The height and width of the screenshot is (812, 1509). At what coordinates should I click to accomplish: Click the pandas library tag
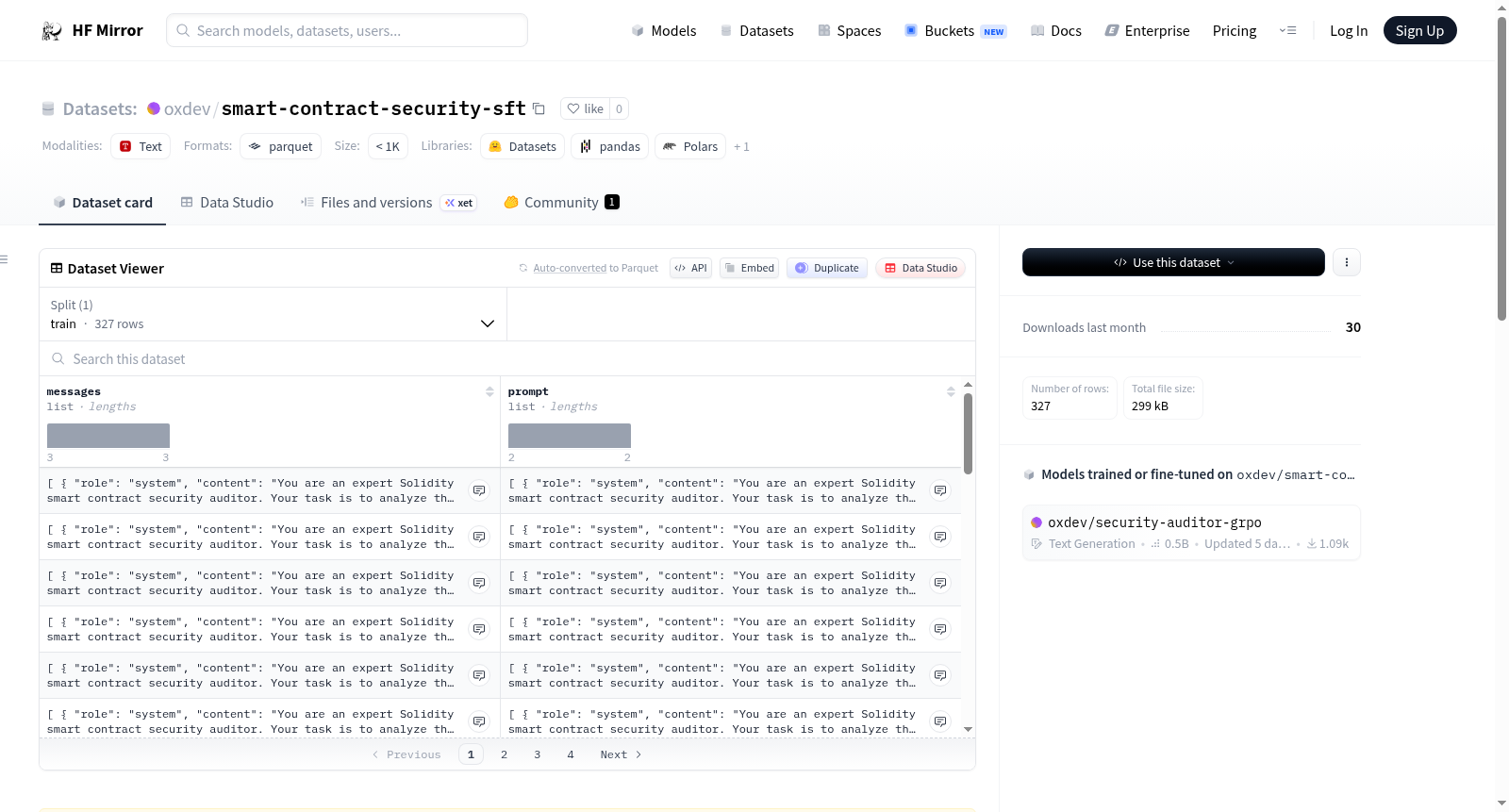(x=609, y=146)
